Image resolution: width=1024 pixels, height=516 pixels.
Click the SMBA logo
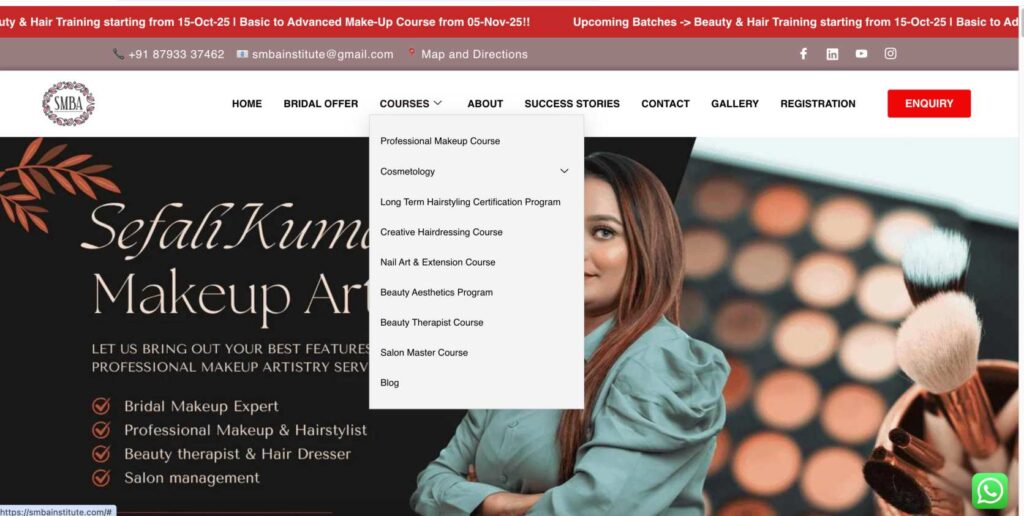(x=68, y=104)
